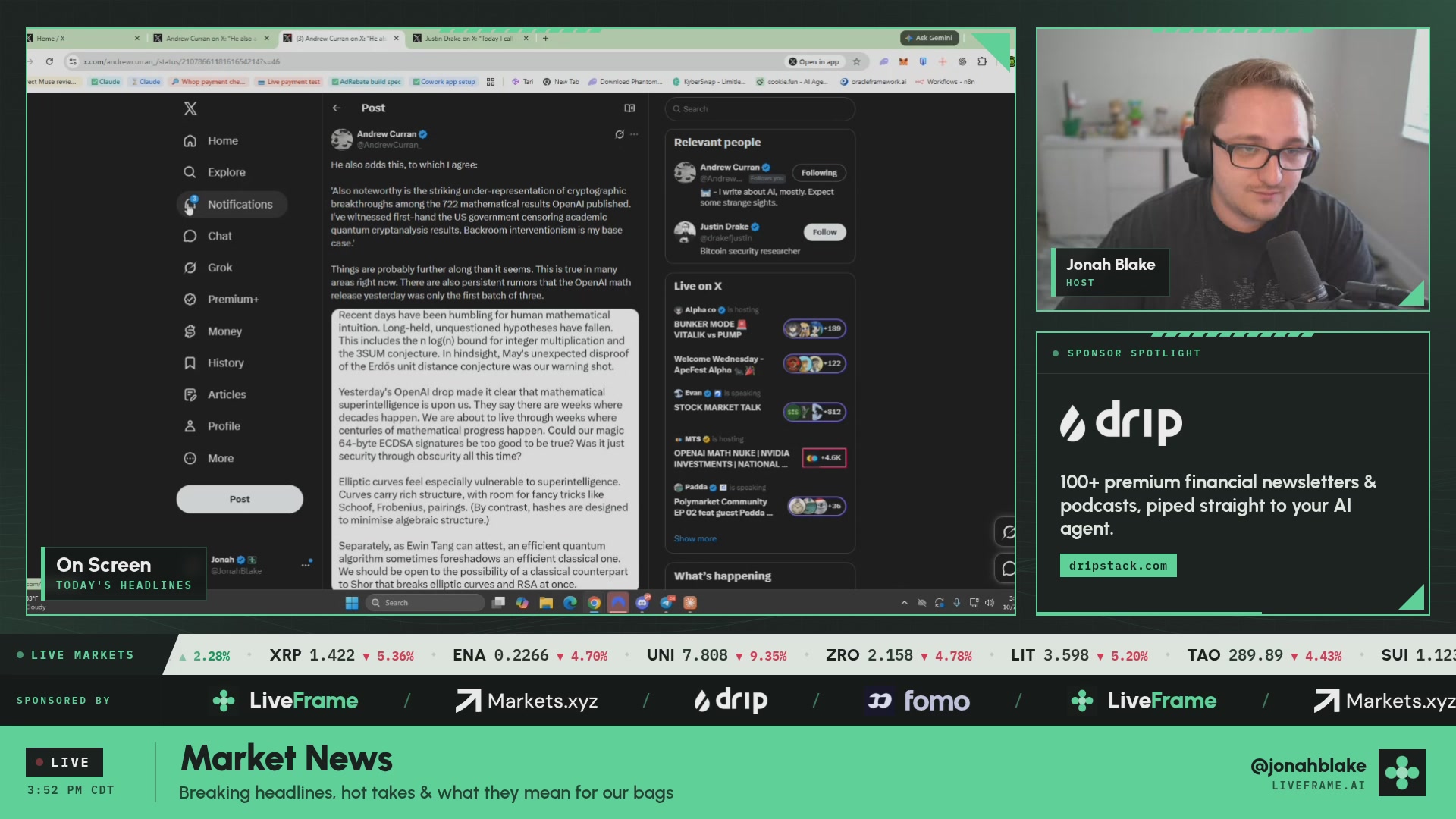Open the Jonah account switcher menu
Image resolution: width=1456 pixels, height=819 pixels.
306,564
